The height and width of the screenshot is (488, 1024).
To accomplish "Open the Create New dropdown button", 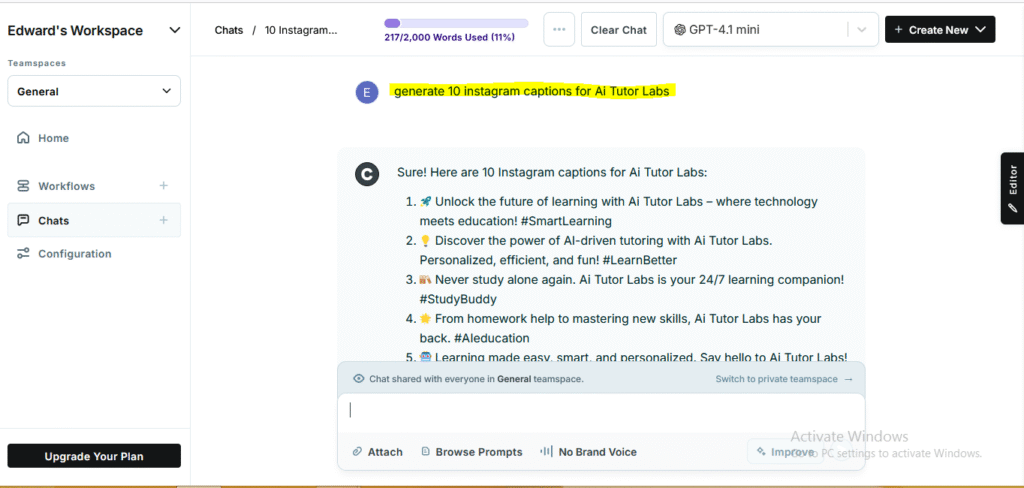I will 940,29.
